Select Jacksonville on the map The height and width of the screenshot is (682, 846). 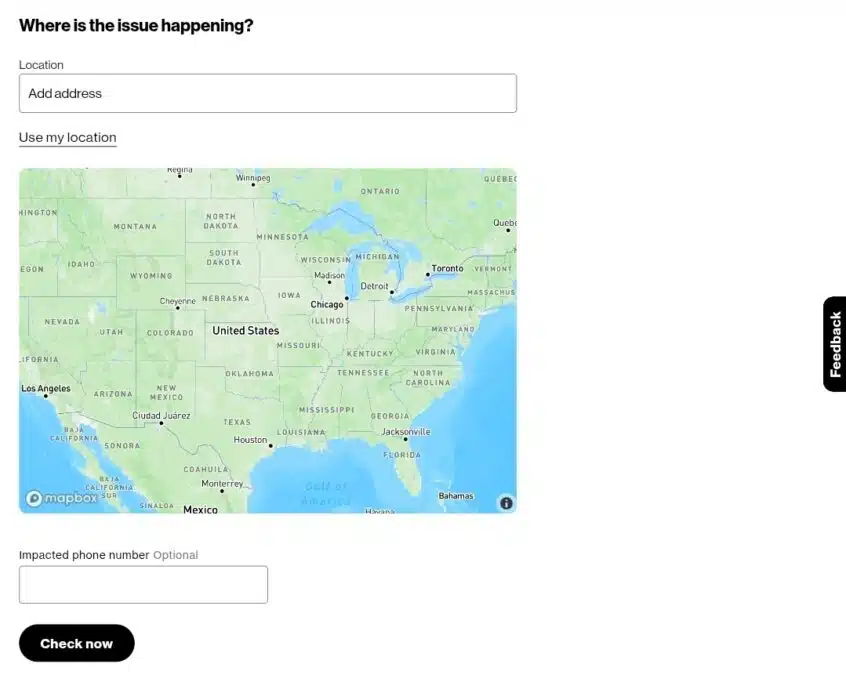click(405, 439)
